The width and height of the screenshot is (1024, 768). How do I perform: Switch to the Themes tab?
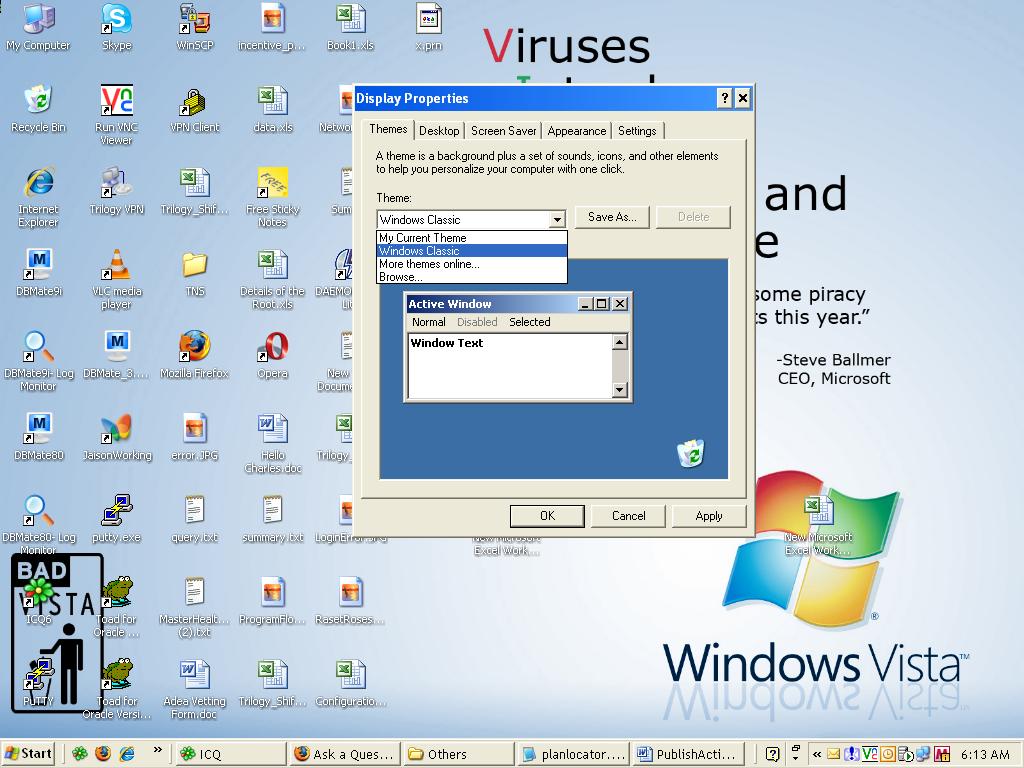pos(388,129)
